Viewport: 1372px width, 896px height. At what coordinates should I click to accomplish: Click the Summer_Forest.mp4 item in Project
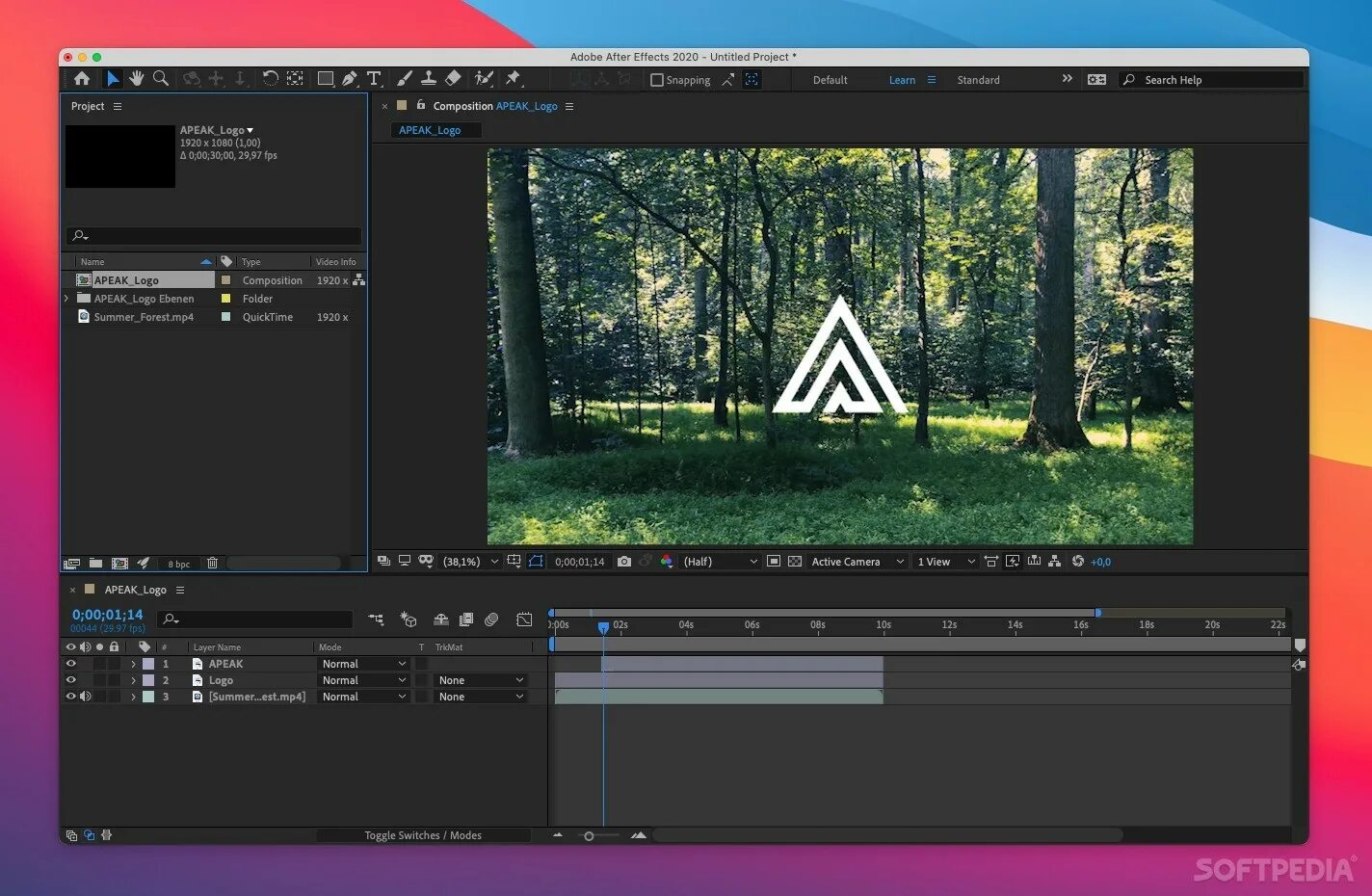coord(144,317)
